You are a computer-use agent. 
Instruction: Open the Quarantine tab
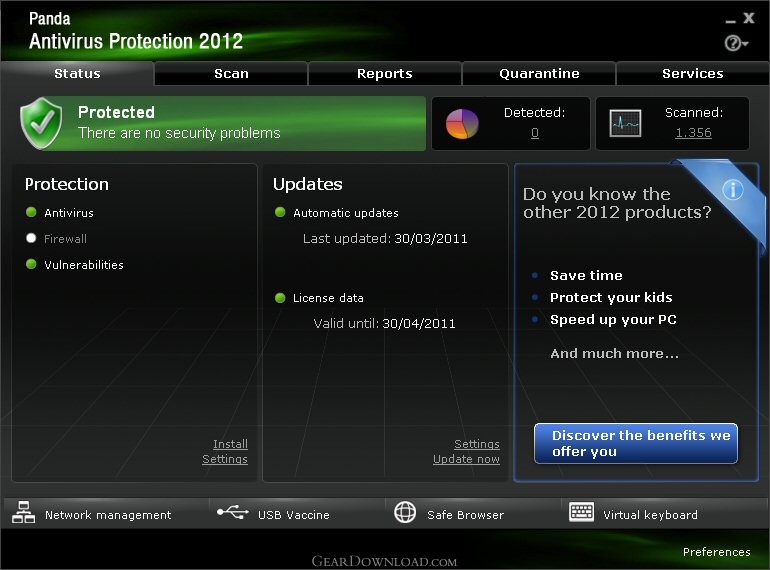coord(539,74)
